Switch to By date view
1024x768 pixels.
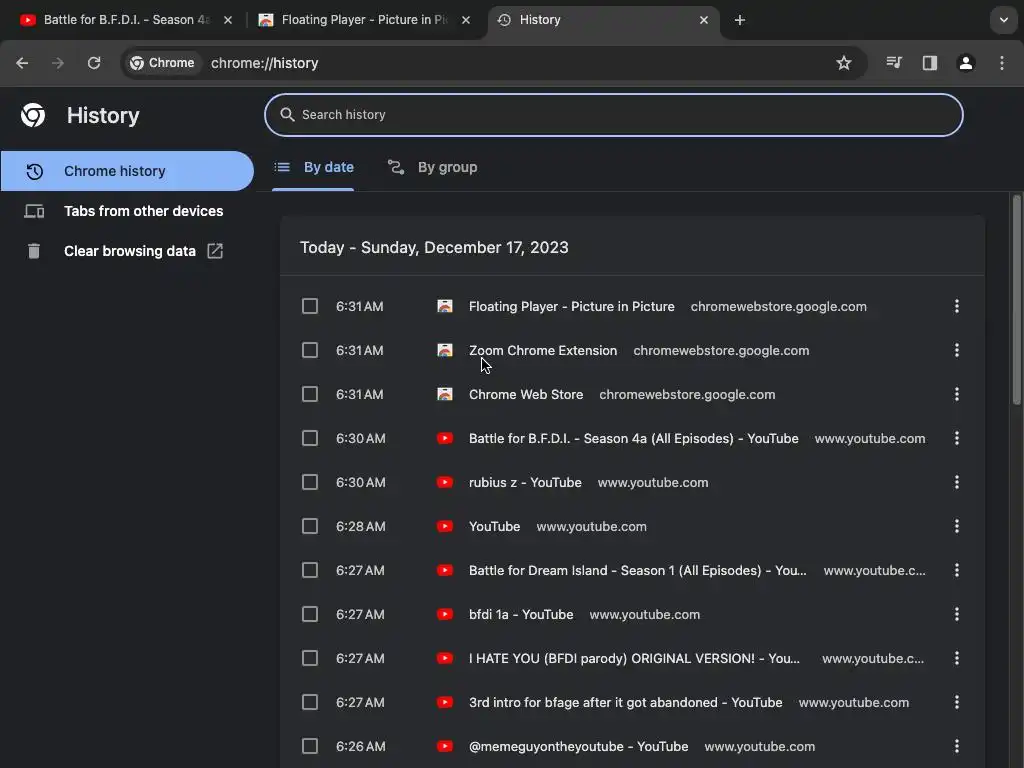pos(313,168)
